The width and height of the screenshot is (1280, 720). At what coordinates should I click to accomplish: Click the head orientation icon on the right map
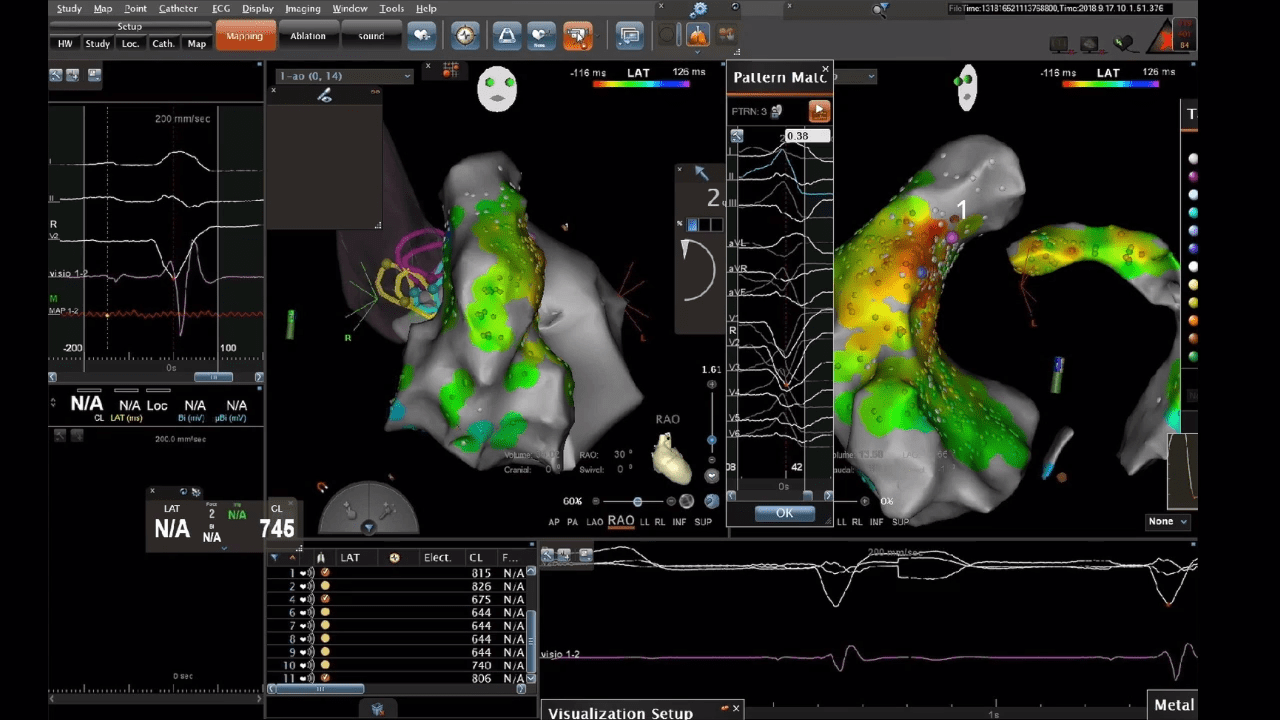pyautogui.click(x=966, y=88)
